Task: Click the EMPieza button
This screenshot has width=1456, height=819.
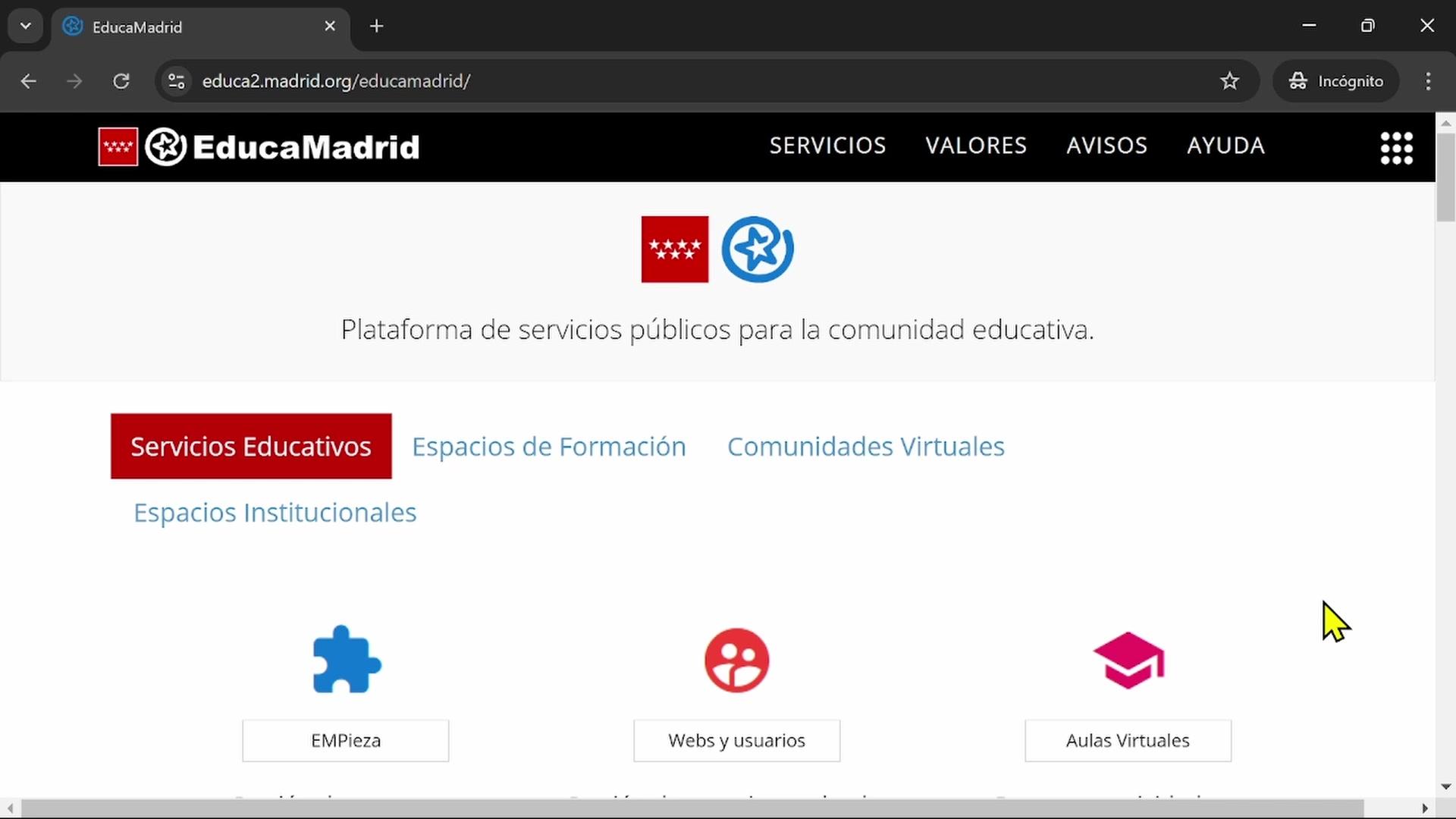Action: coord(346,740)
